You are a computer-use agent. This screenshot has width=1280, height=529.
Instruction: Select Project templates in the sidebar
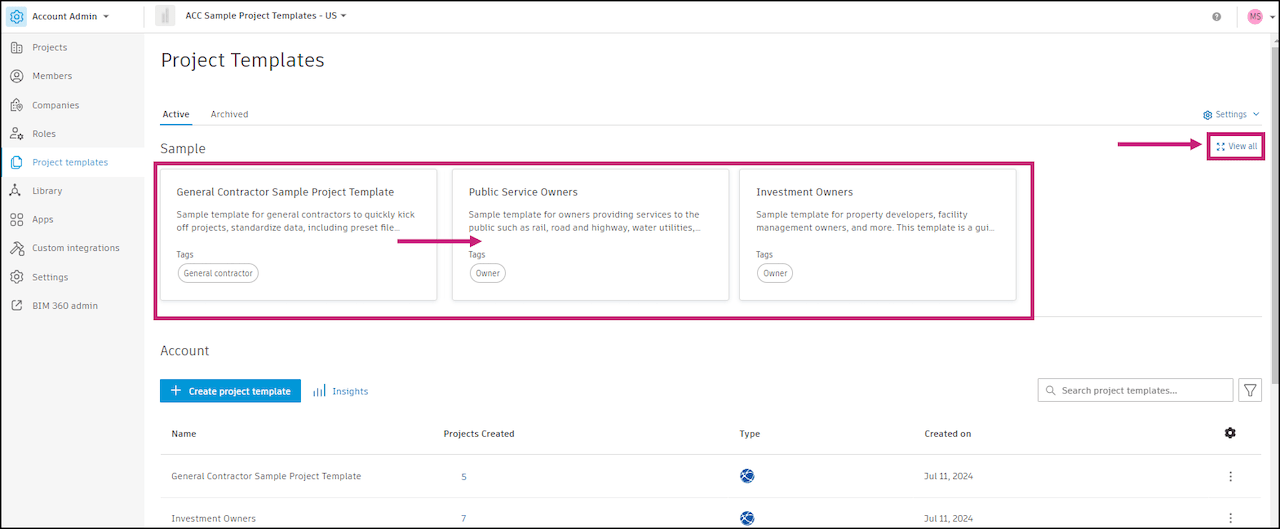pyautogui.click(x=72, y=162)
